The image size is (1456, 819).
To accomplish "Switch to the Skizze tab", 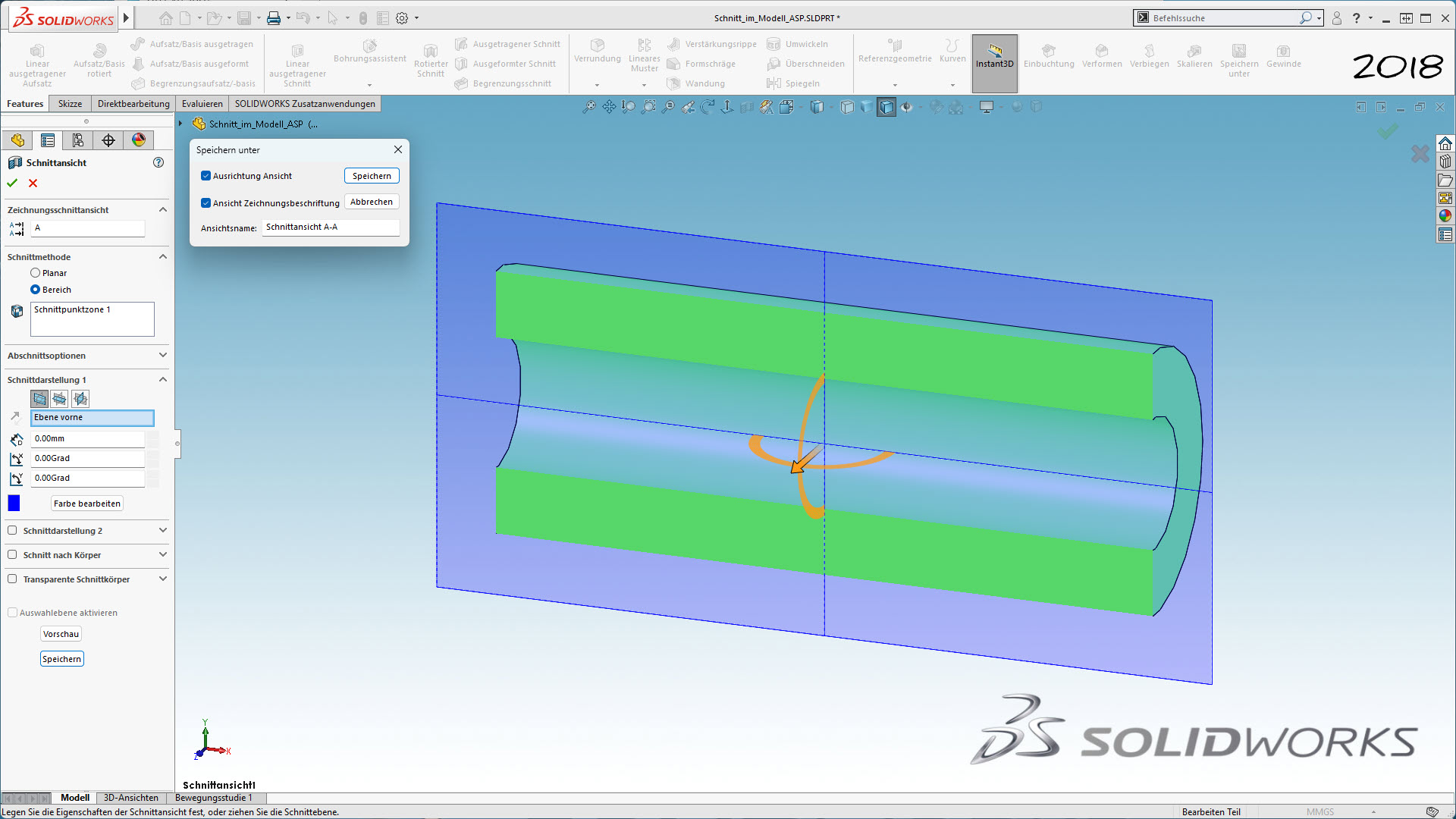I will [70, 104].
